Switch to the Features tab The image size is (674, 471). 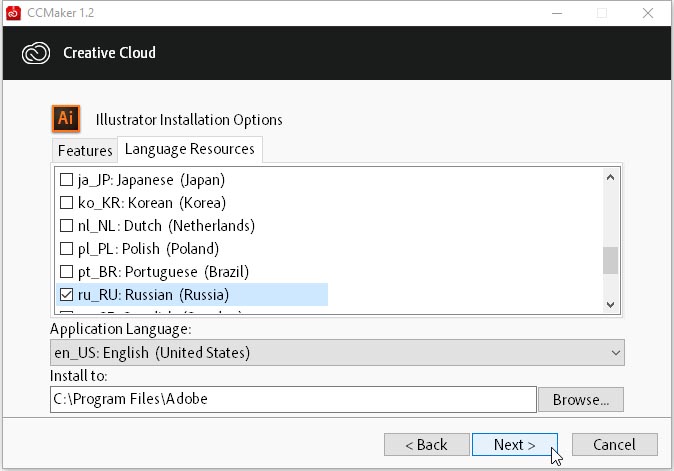point(85,151)
